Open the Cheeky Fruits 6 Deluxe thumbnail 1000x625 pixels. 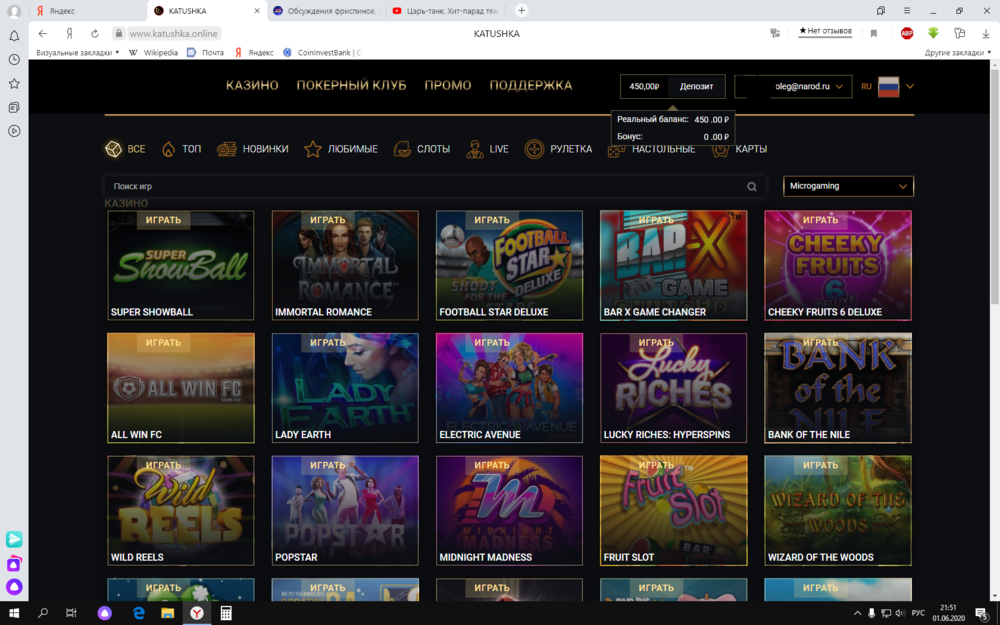coord(838,265)
